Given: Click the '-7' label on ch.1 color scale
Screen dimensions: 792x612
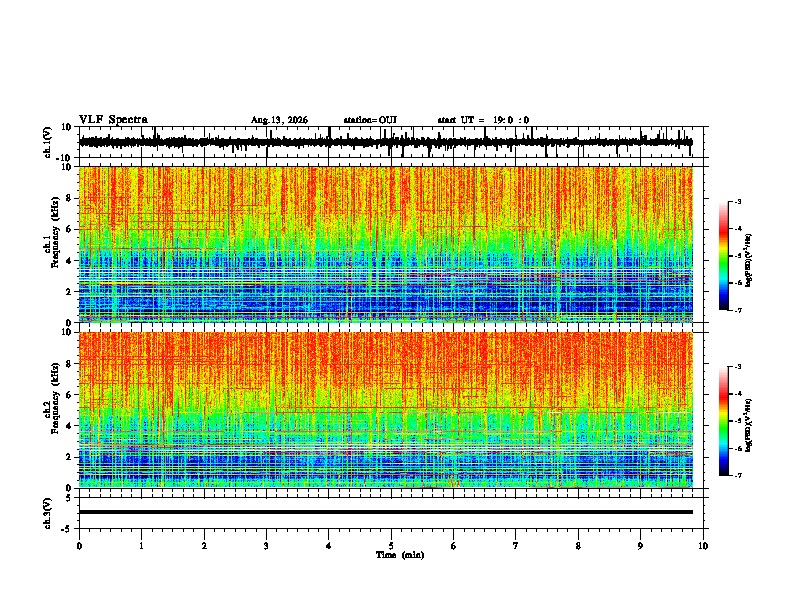Looking at the screenshot, I should 737,310.
